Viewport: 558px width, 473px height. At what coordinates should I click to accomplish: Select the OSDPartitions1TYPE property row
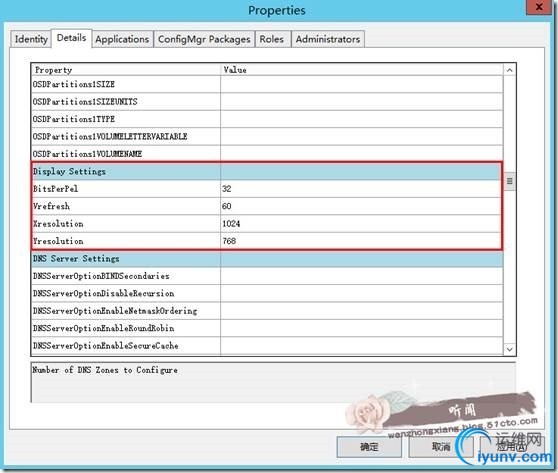pos(267,119)
